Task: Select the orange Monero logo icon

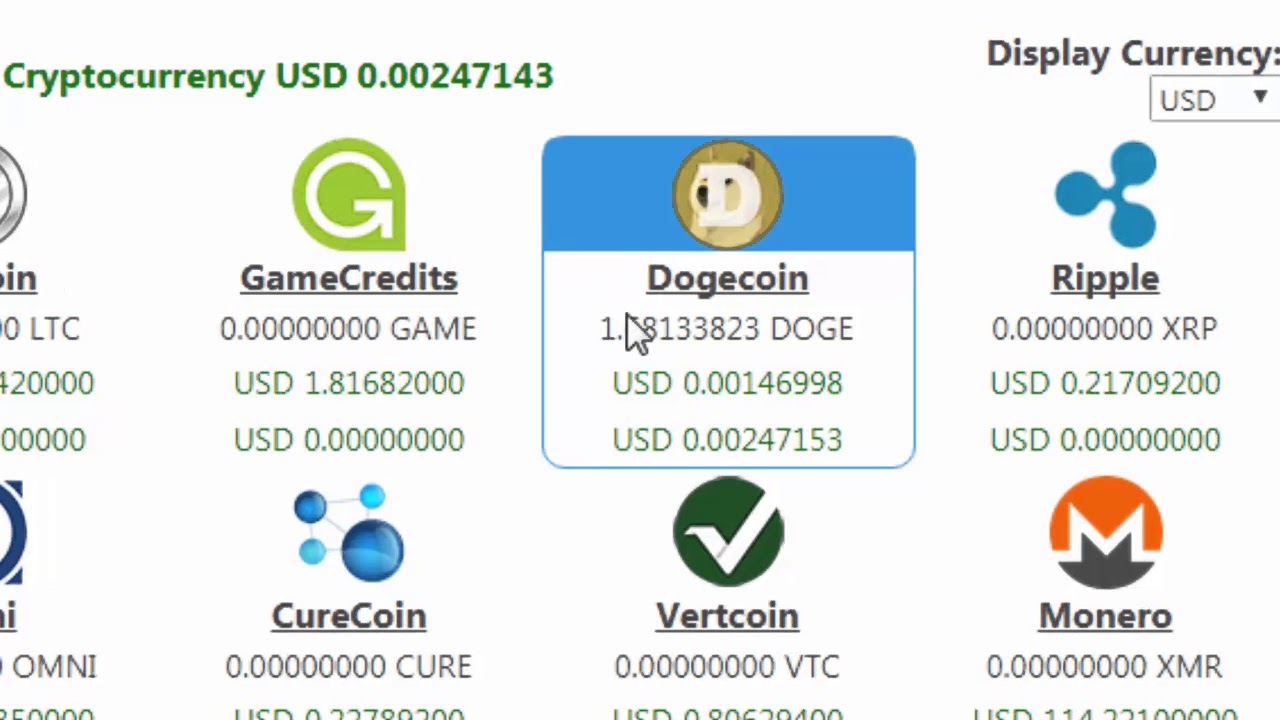Action: point(1106,532)
